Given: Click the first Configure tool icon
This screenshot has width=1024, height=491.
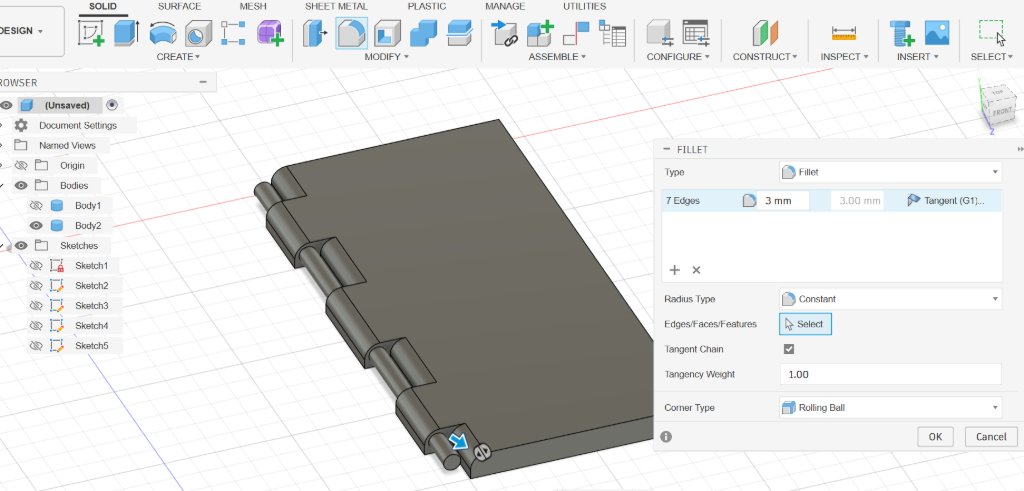Looking at the screenshot, I should click(660, 33).
